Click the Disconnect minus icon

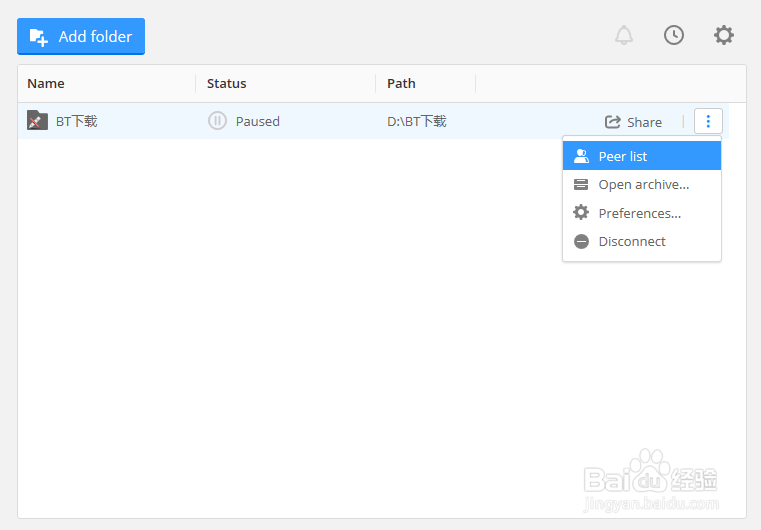coord(581,241)
